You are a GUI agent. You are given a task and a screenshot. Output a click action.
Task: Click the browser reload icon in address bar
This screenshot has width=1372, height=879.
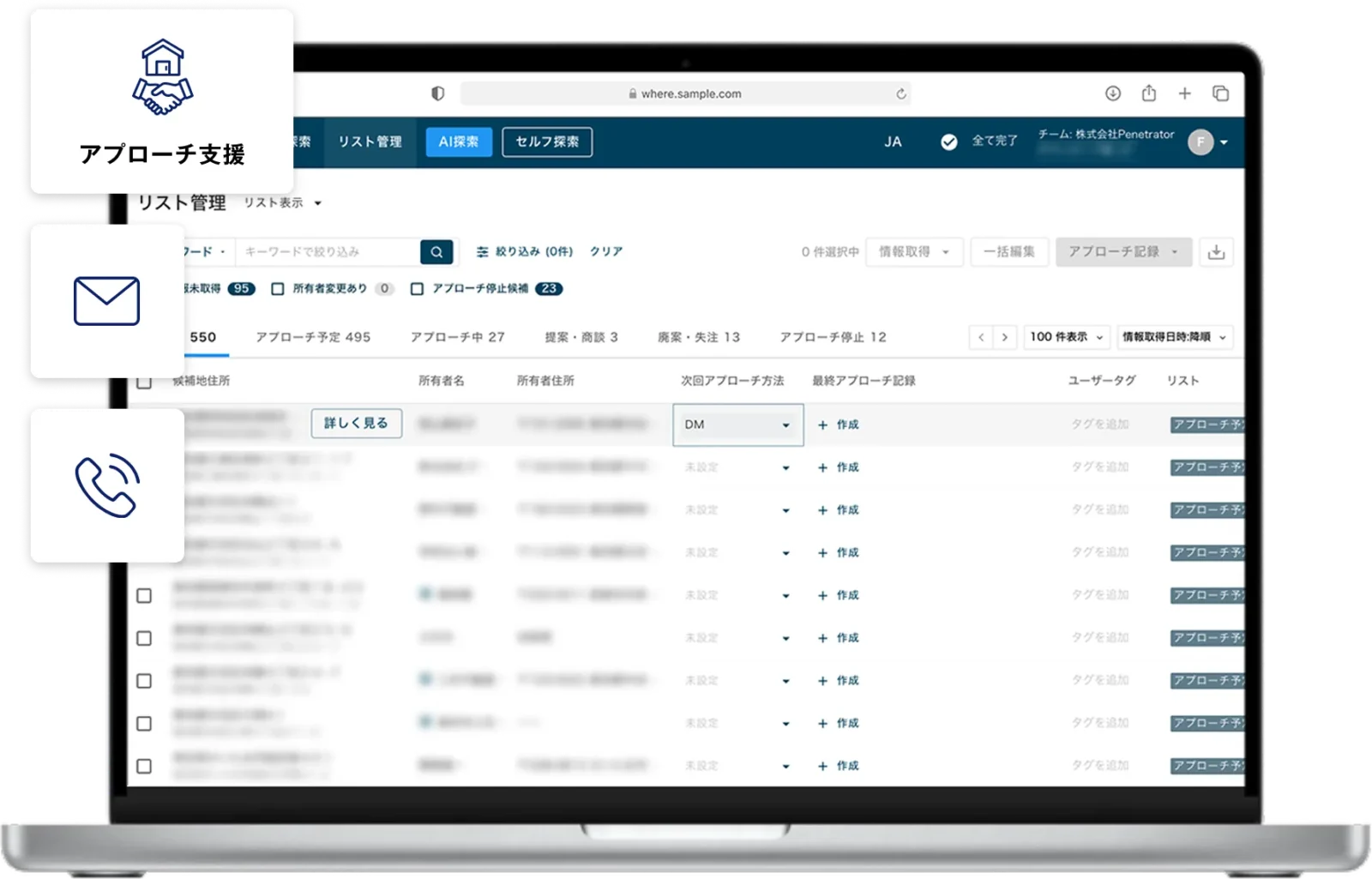pyautogui.click(x=900, y=94)
